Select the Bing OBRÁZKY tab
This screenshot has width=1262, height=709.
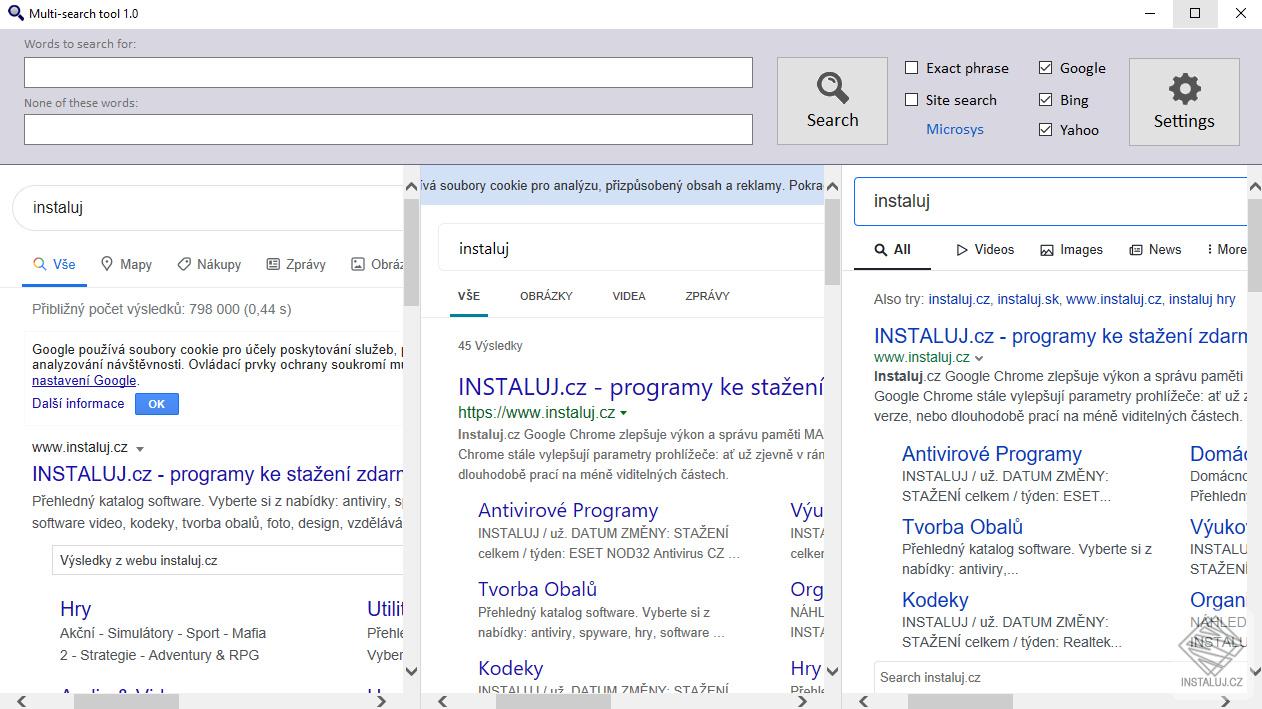pos(546,296)
